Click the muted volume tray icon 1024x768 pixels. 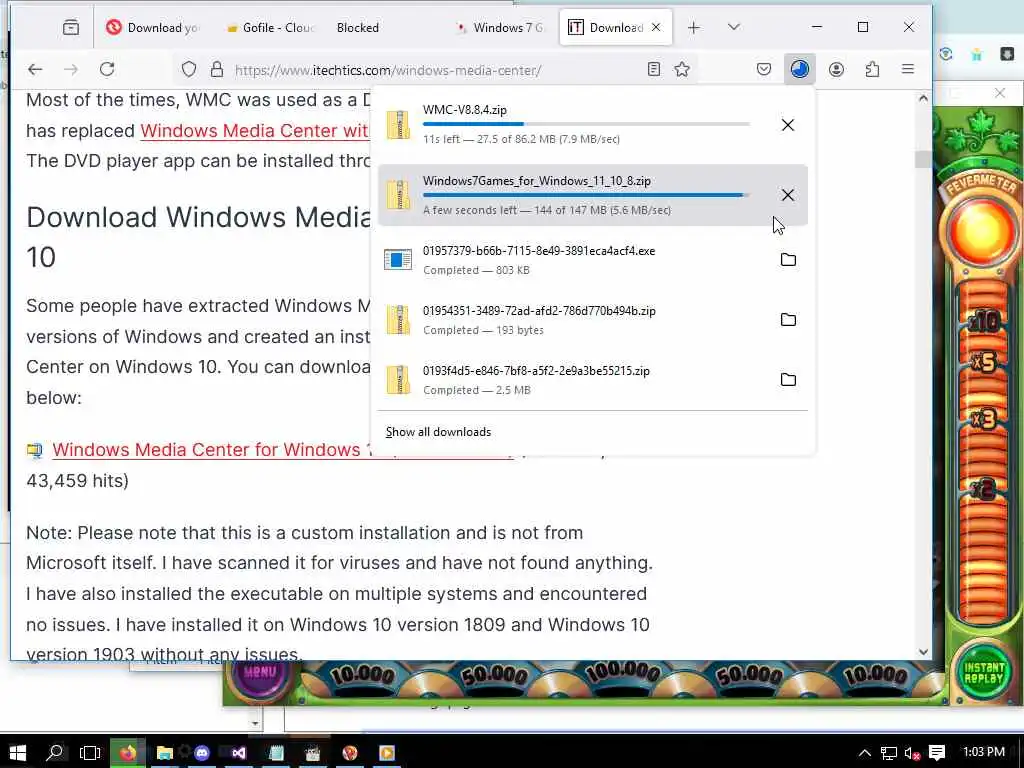coord(912,753)
